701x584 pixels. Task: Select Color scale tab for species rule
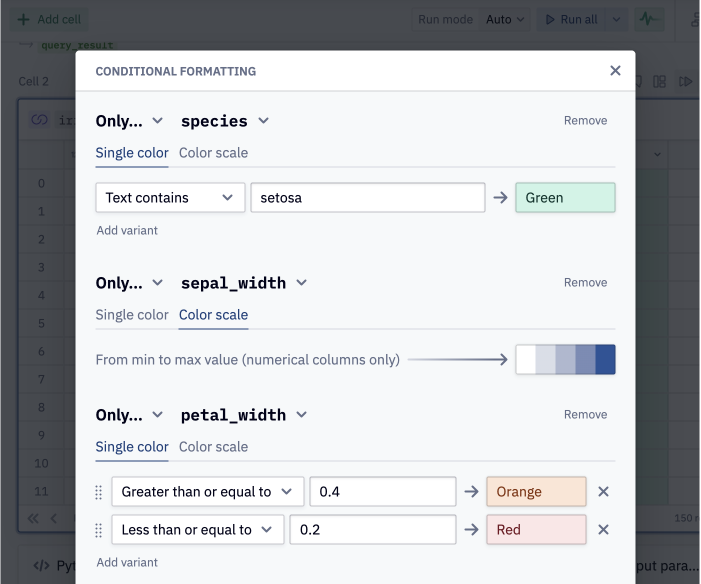coord(213,153)
